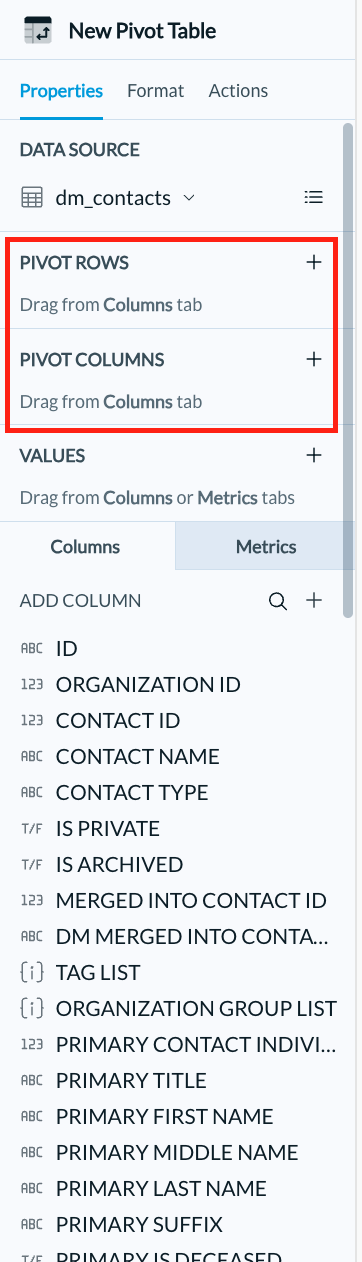
Task: Click the T/F type icon beside IS ARCHIVED
Action: 32,865
